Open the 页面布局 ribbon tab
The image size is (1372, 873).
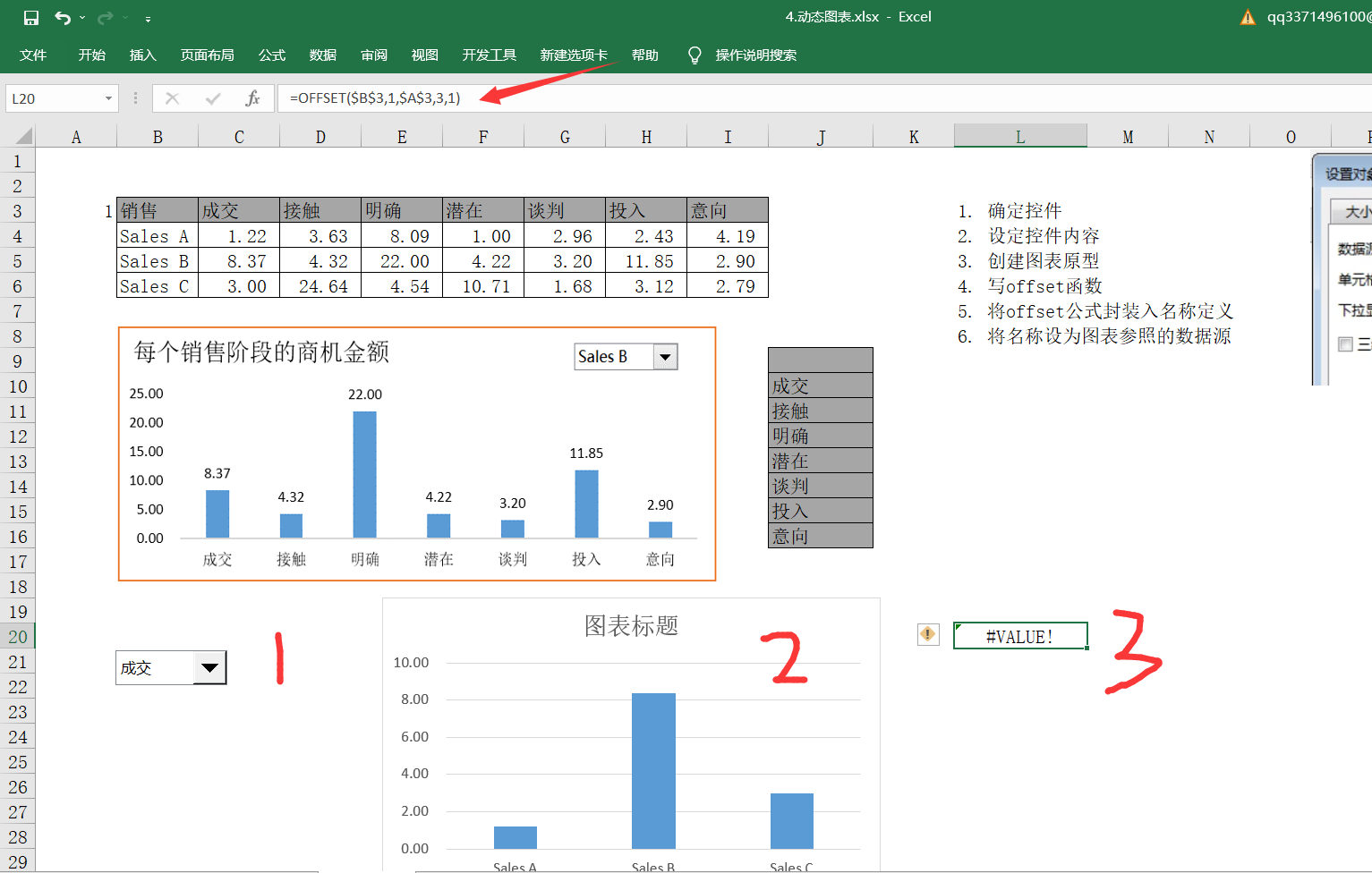(x=208, y=55)
